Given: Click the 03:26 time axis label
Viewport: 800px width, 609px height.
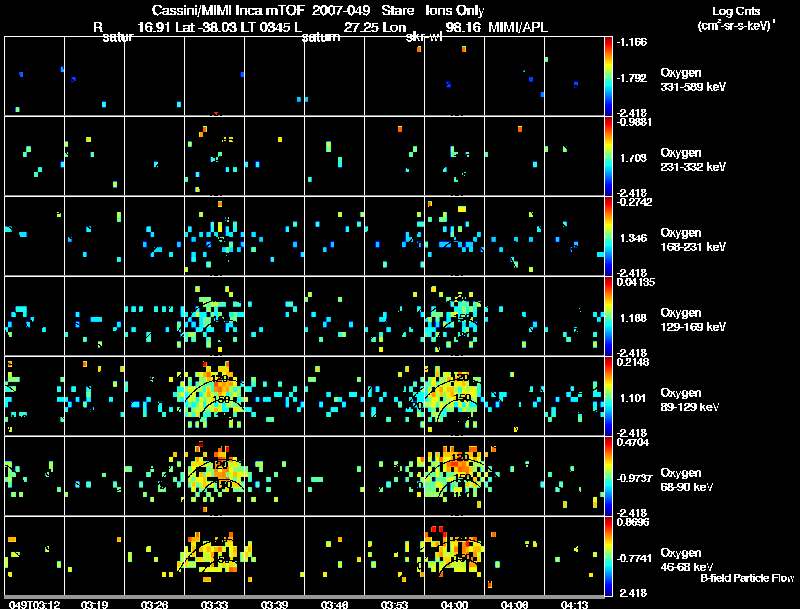Looking at the screenshot, I should [x=155, y=604].
